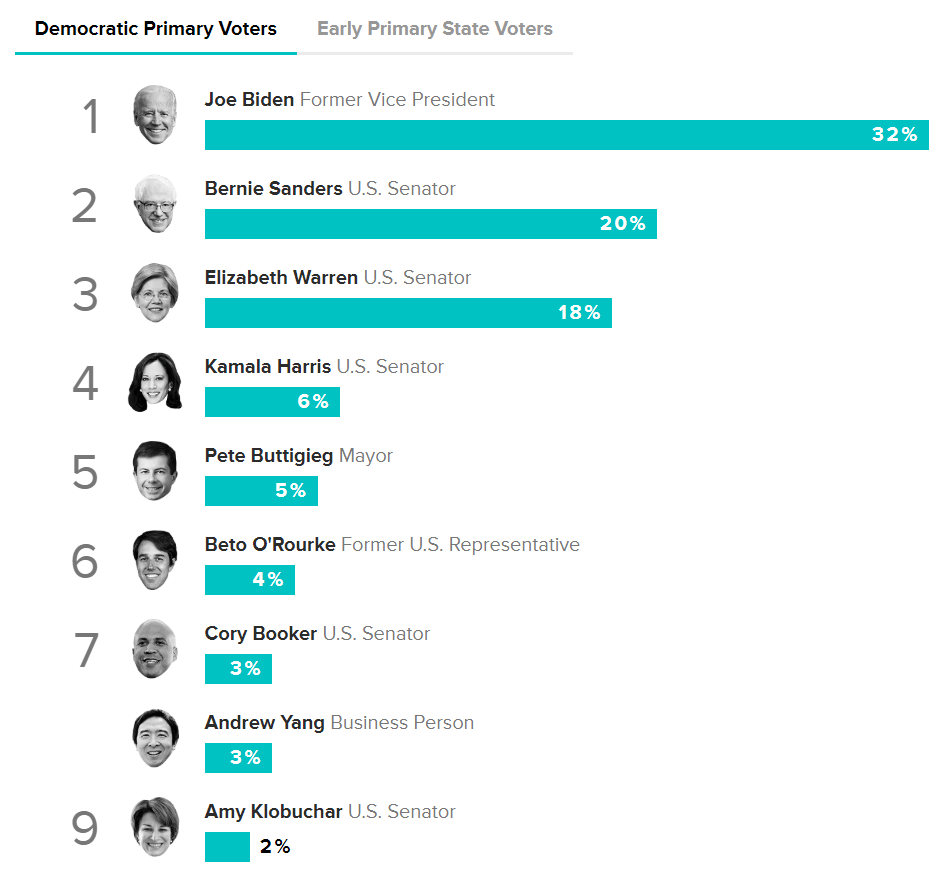
Task: Click Pete Buttigieg's headshot
Action: coord(155,471)
